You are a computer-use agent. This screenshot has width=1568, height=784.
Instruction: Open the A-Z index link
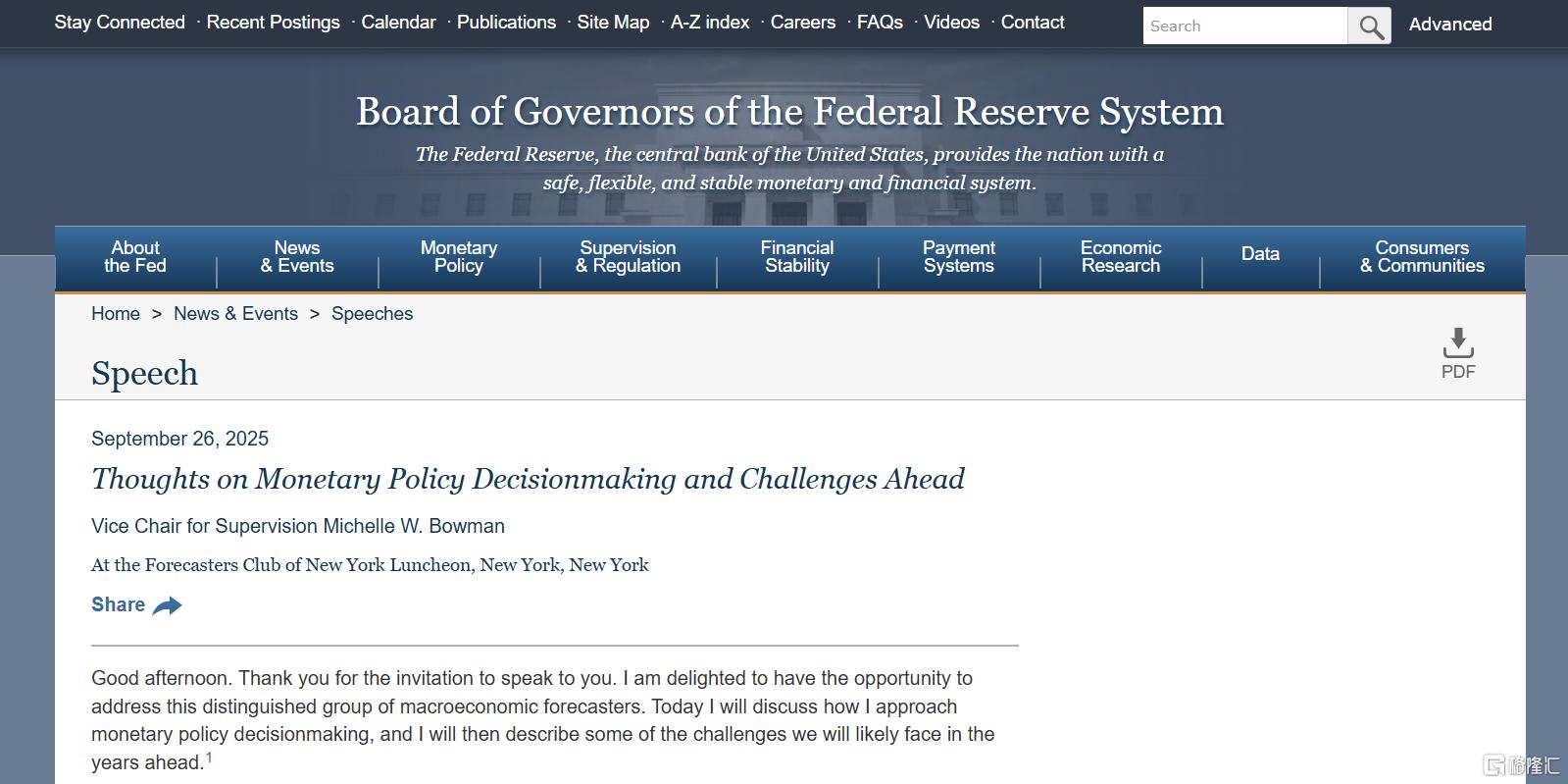pyautogui.click(x=710, y=23)
